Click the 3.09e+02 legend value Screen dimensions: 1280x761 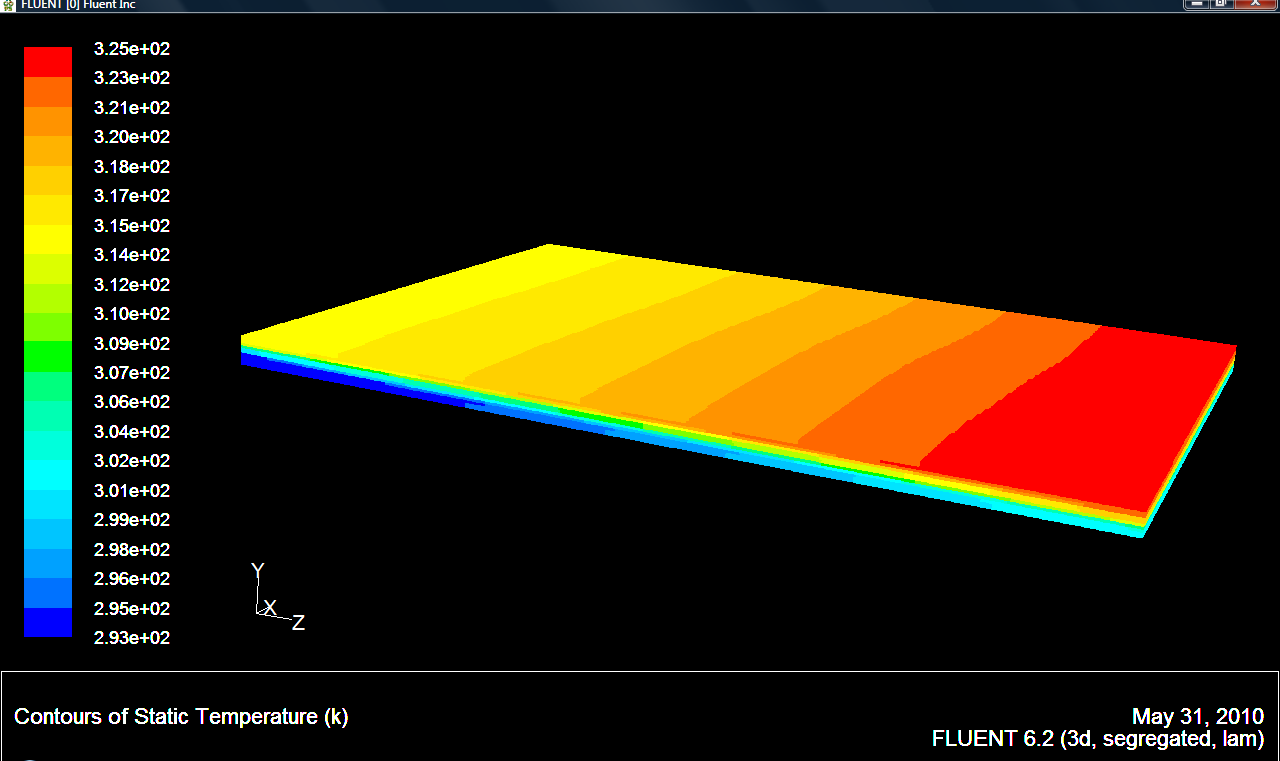(x=131, y=344)
